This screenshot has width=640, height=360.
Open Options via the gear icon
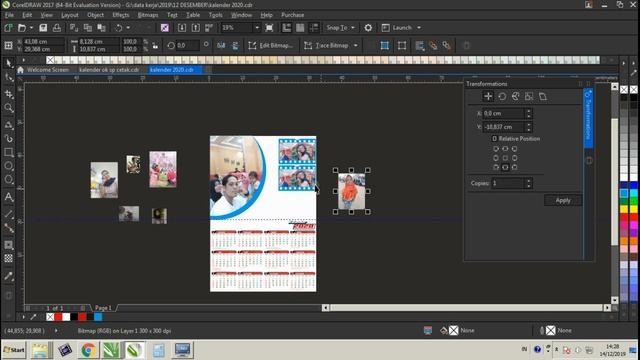pyautogui.click(x=368, y=28)
